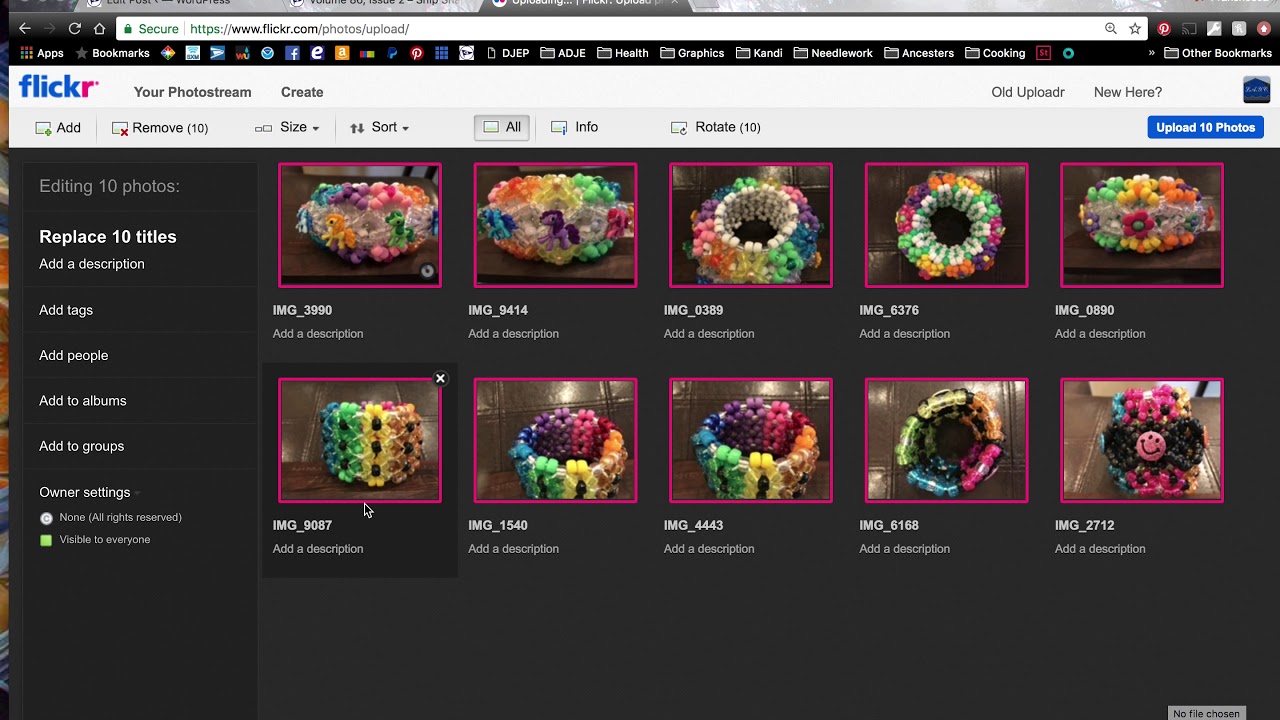Open the Needlework bookmarks folder
Screen dimensions: 1280x720
click(833, 53)
